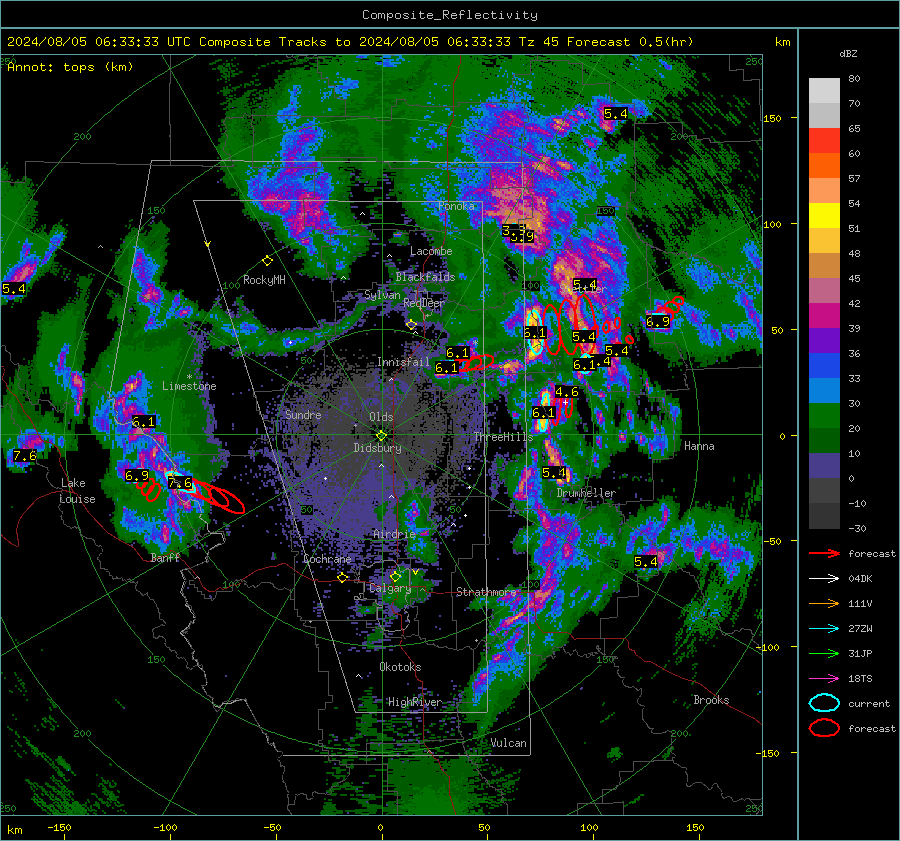
Task: Click the Sundre town label
Action: [x=303, y=414]
